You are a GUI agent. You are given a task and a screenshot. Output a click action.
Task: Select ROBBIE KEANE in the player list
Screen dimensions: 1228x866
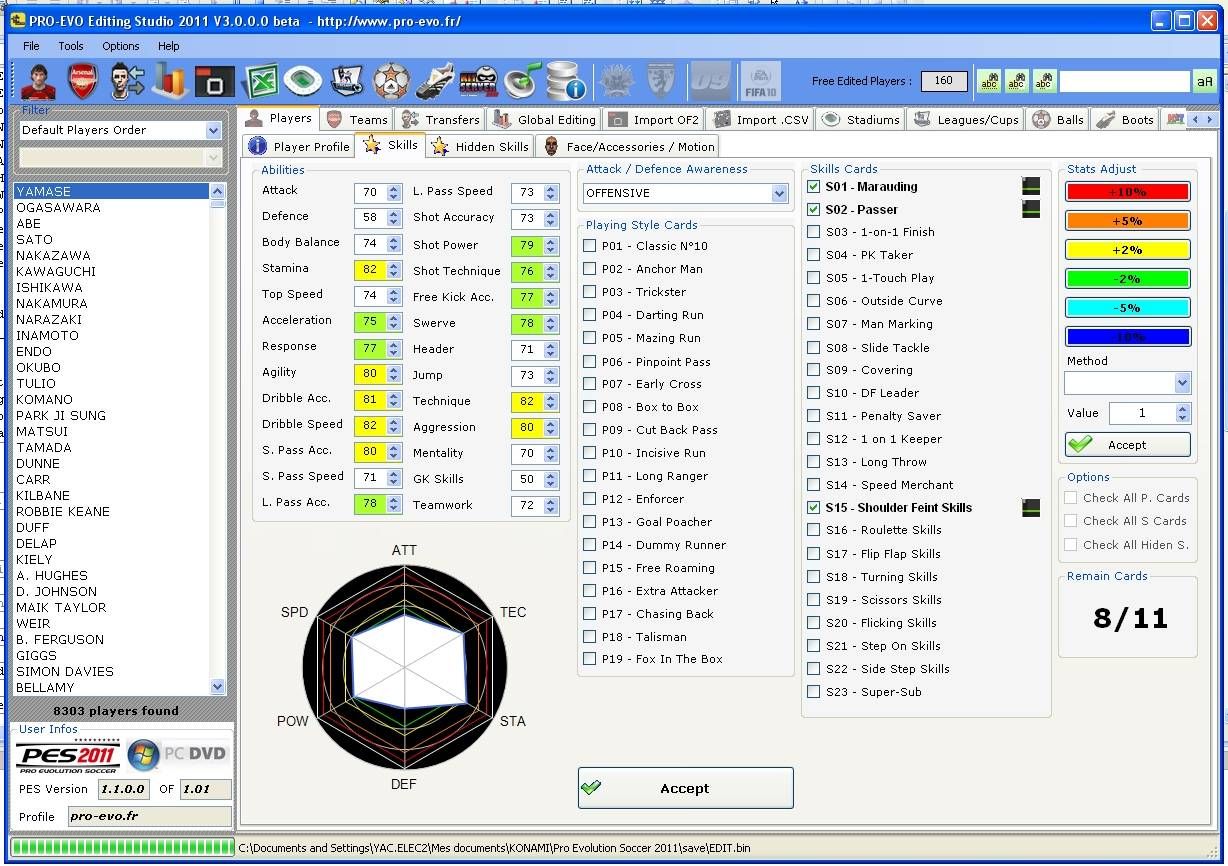tap(63, 511)
